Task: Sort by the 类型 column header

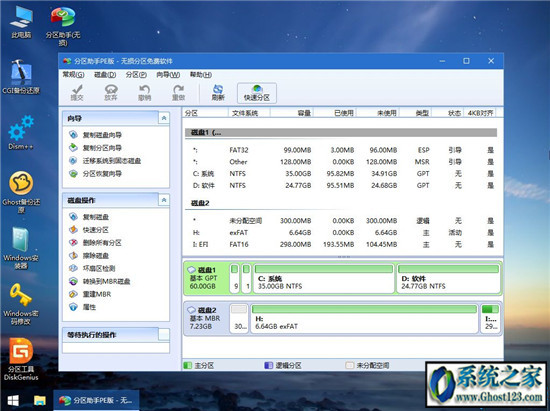Action: pos(416,113)
